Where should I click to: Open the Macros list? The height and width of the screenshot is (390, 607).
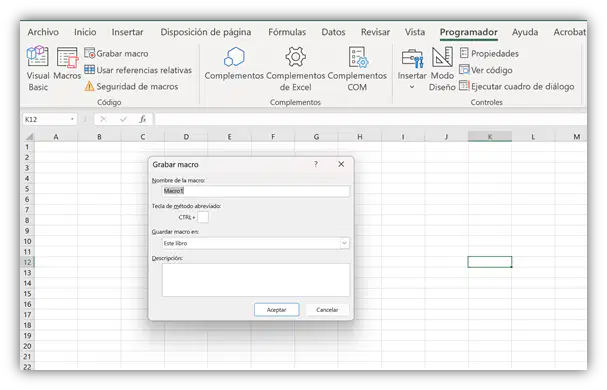pyautogui.click(x=67, y=64)
